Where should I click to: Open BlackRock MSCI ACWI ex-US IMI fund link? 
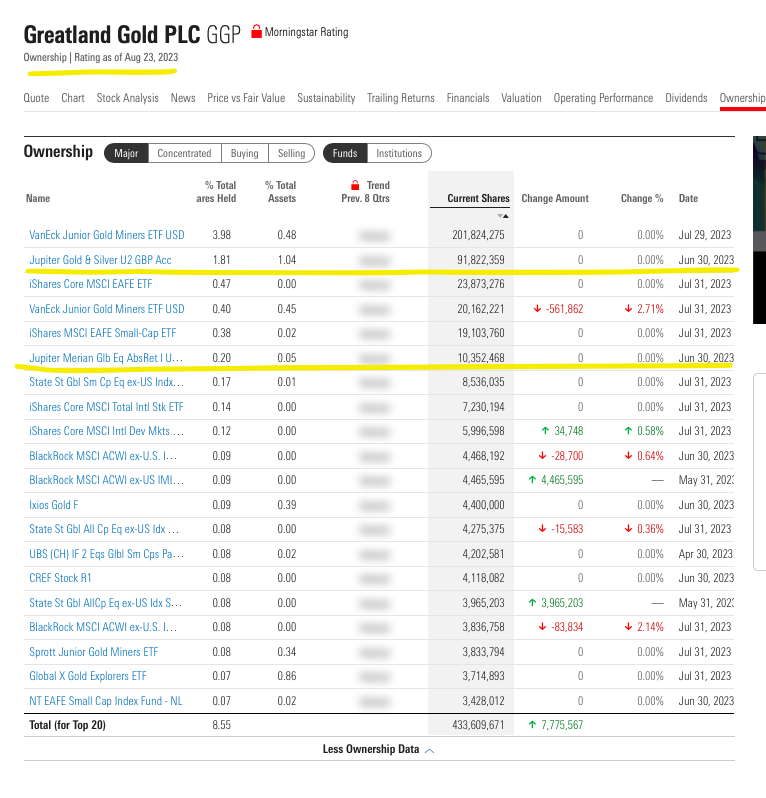[x=106, y=480]
